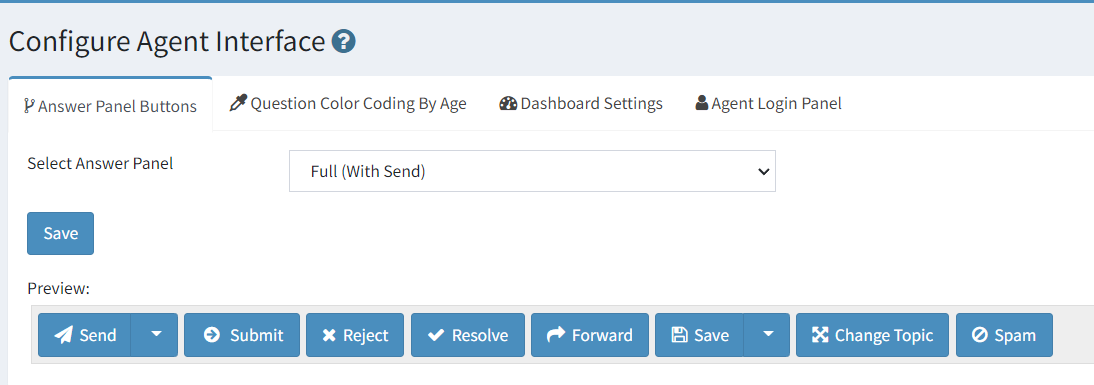Viewport: 1094px width, 385px height.
Task: Click the floppy disk icon in preview
Action: click(679, 335)
